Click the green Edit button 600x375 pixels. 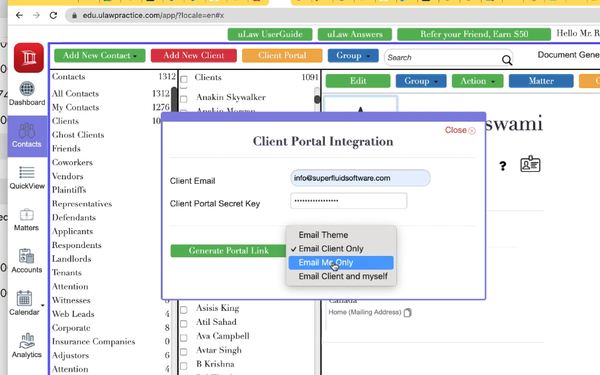tap(358, 81)
